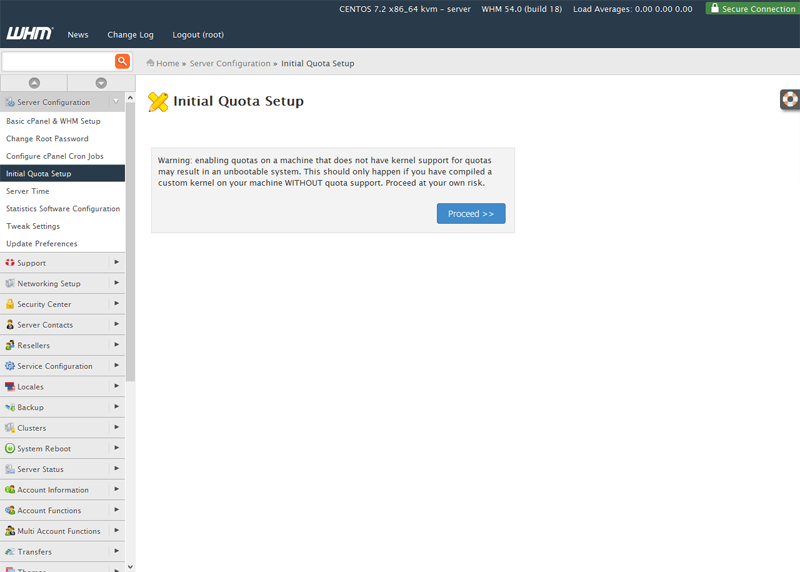Open the floating lifesaver help icon

coord(790,99)
